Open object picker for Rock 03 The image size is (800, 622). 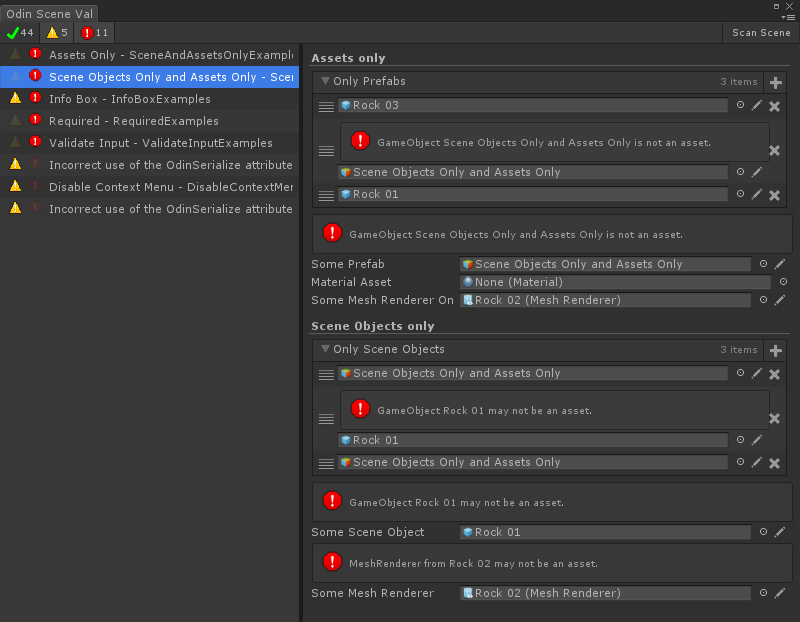pos(740,105)
